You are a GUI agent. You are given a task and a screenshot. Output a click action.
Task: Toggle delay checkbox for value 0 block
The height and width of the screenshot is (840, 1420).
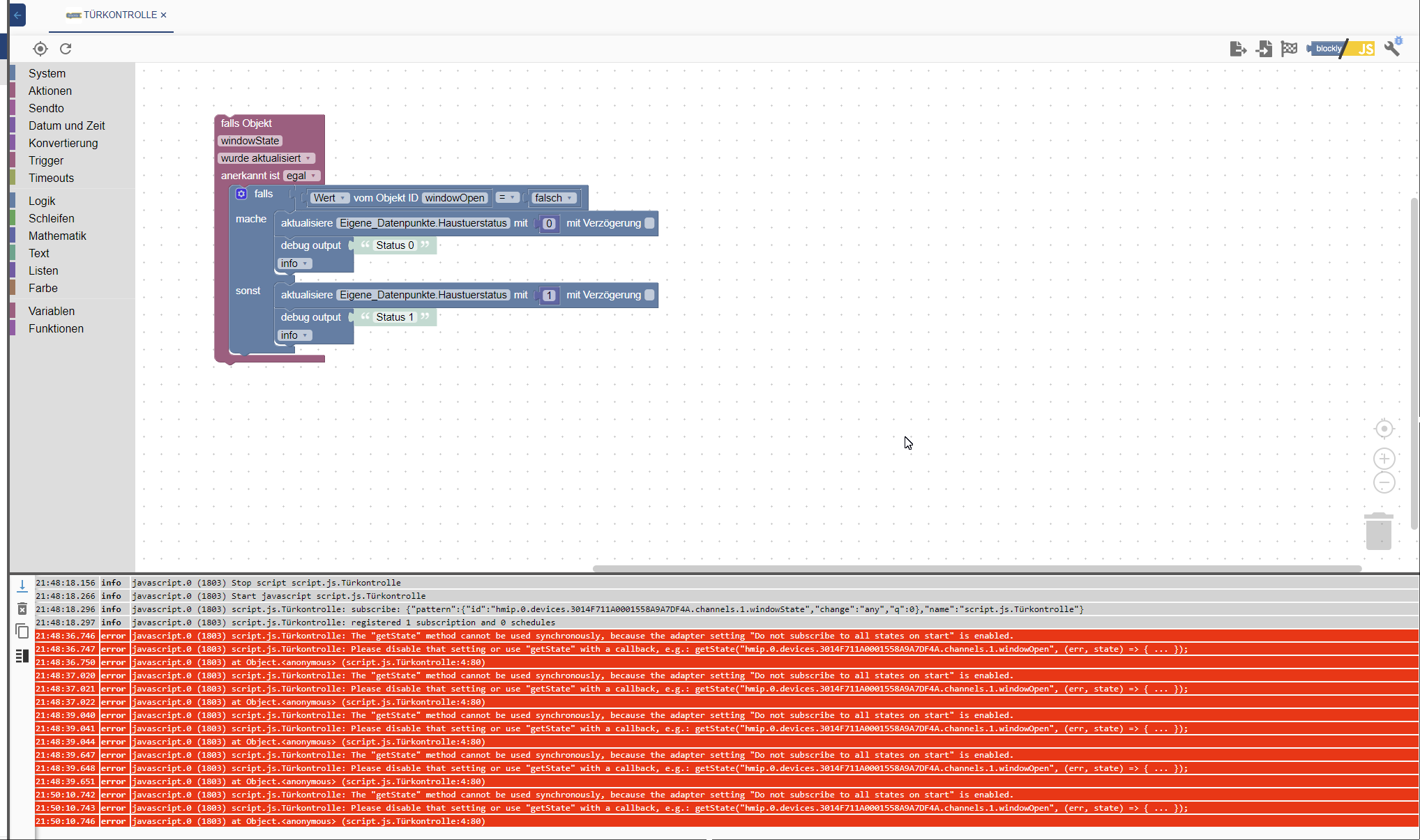tap(649, 223)
